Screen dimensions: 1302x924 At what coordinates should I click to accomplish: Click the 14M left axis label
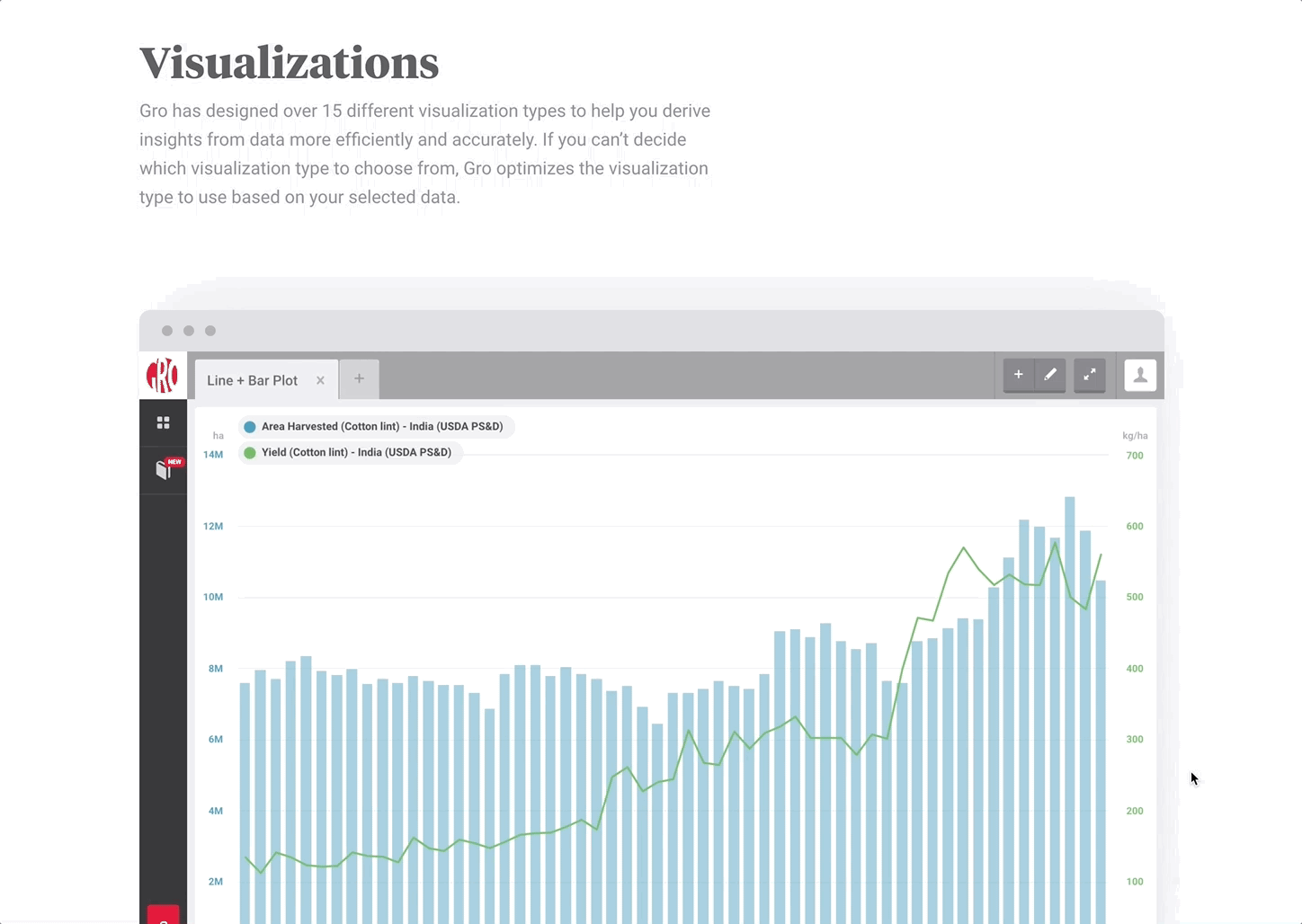pyautogui.click(x=213, y=455)
